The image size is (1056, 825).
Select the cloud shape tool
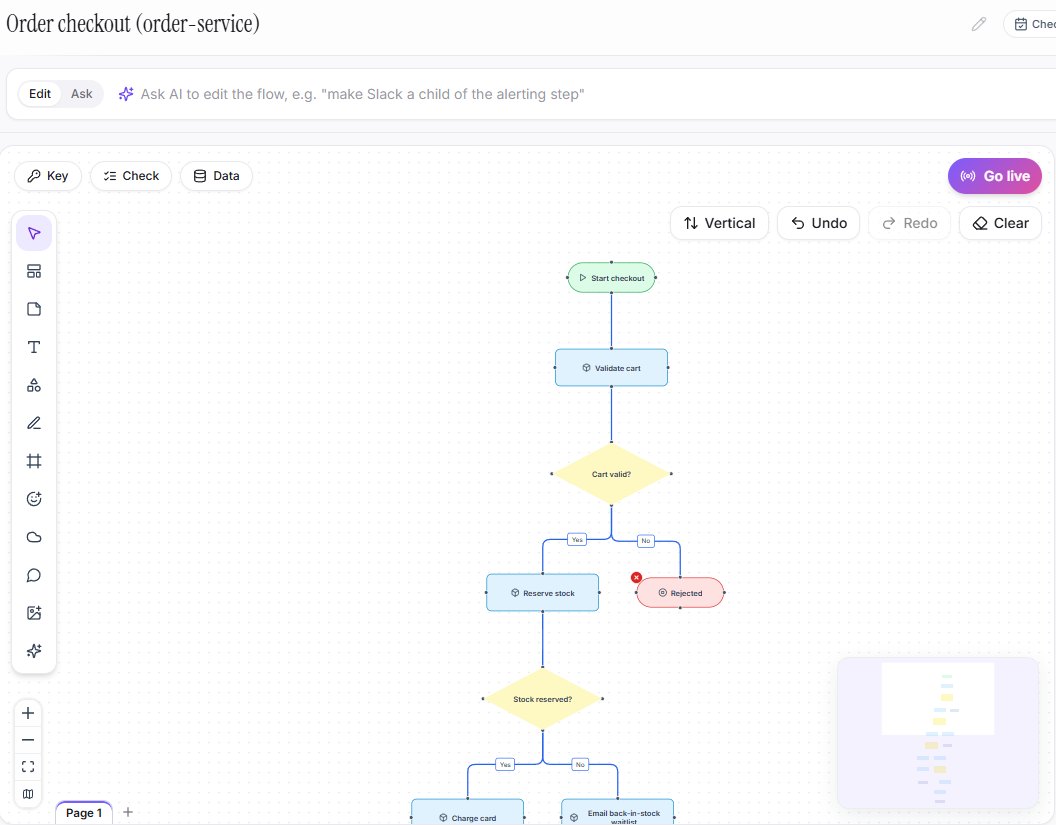34,537
